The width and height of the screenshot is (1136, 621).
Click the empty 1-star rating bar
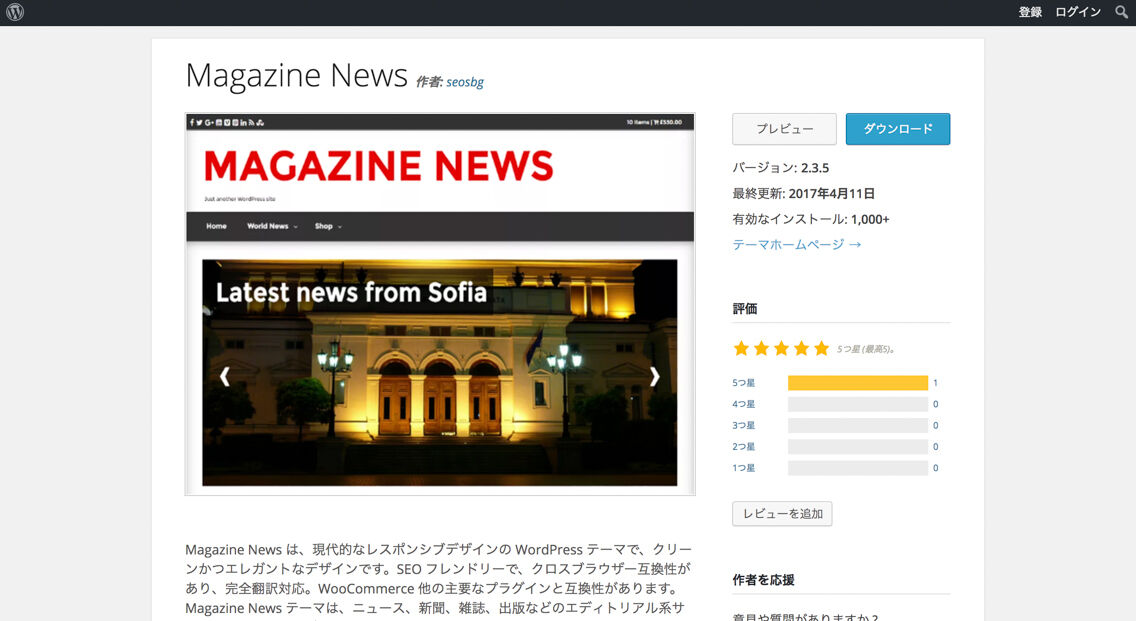tap(858, 468)
